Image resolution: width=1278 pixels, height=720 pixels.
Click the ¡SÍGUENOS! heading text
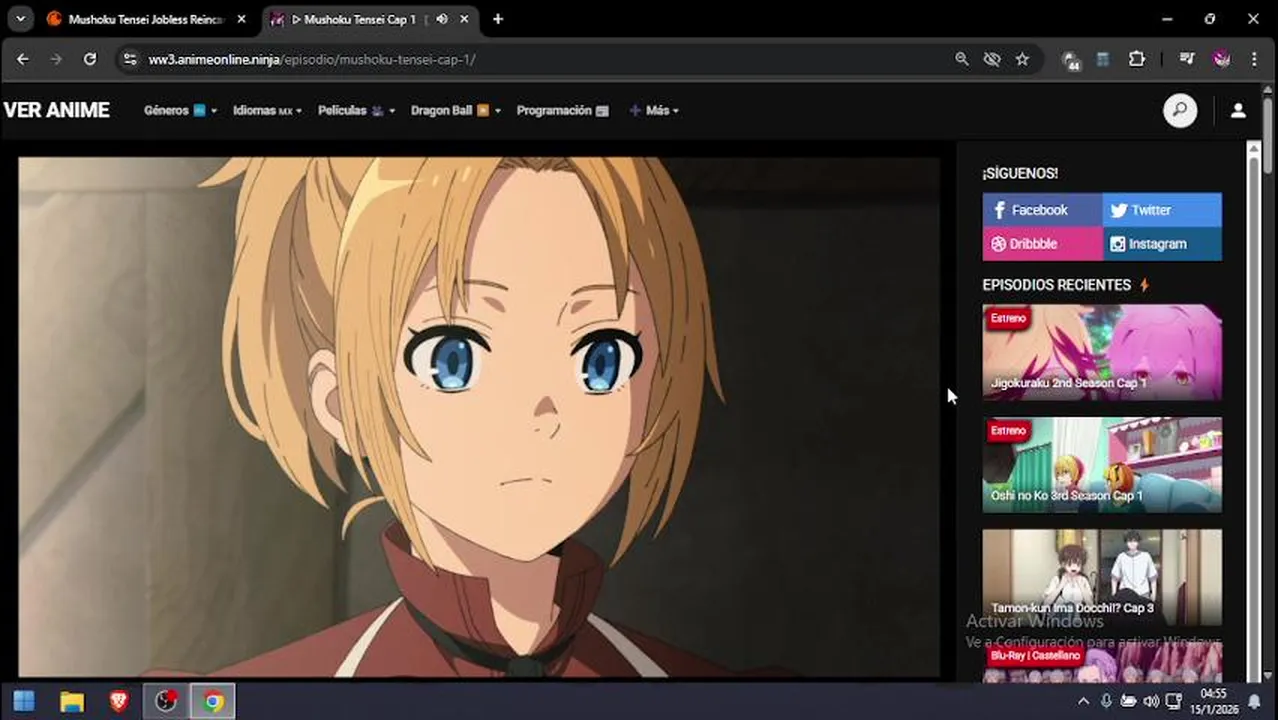[1020, 173]
